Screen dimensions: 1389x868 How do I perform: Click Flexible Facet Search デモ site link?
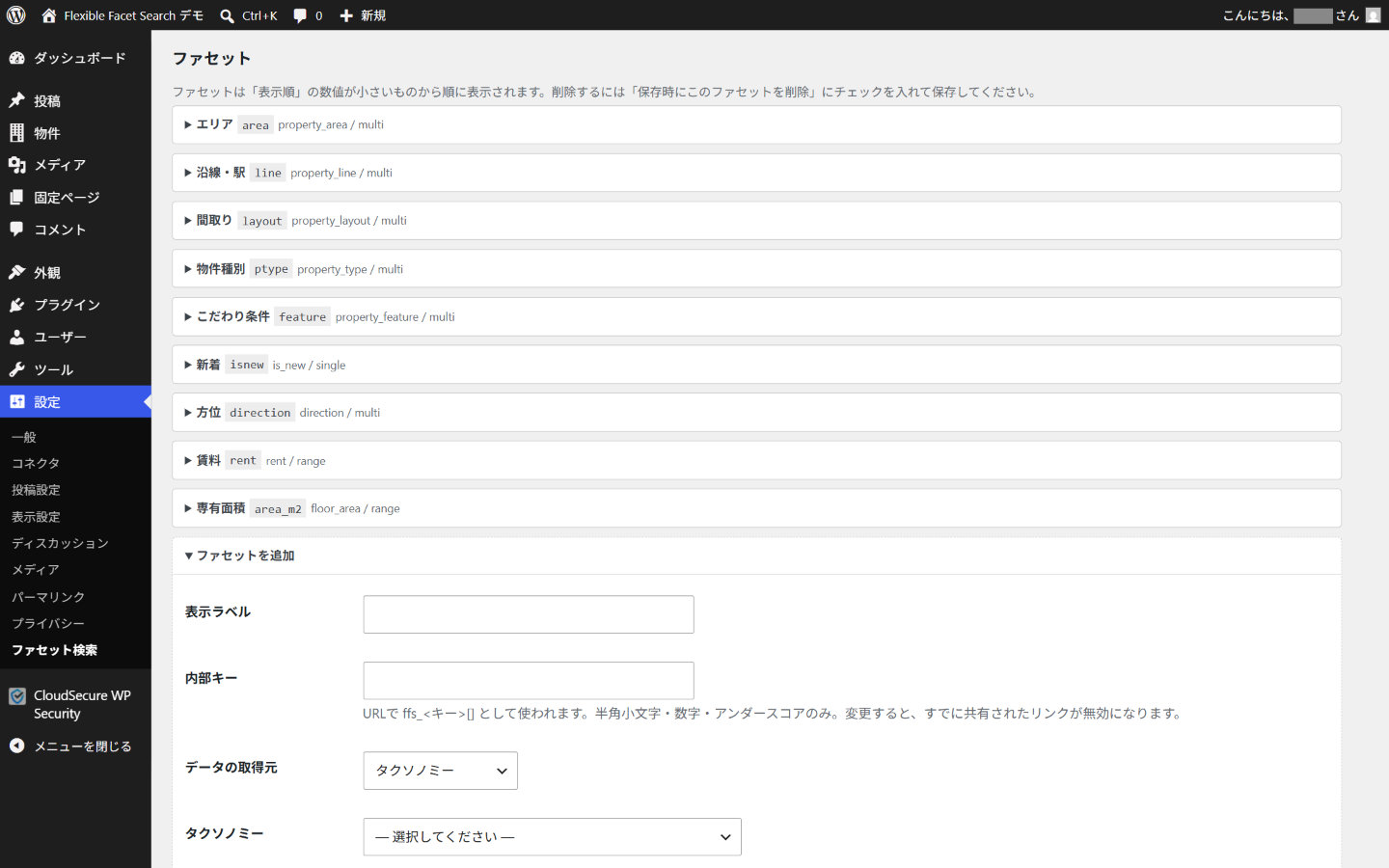[133, 15]
